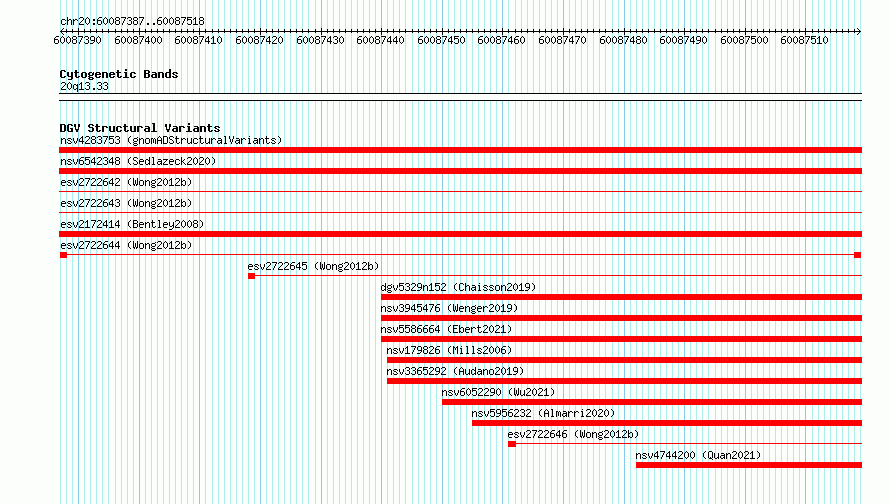The image size is (890, 504).
Task: Click ruler position 60087510
Action: click(804, 40)
